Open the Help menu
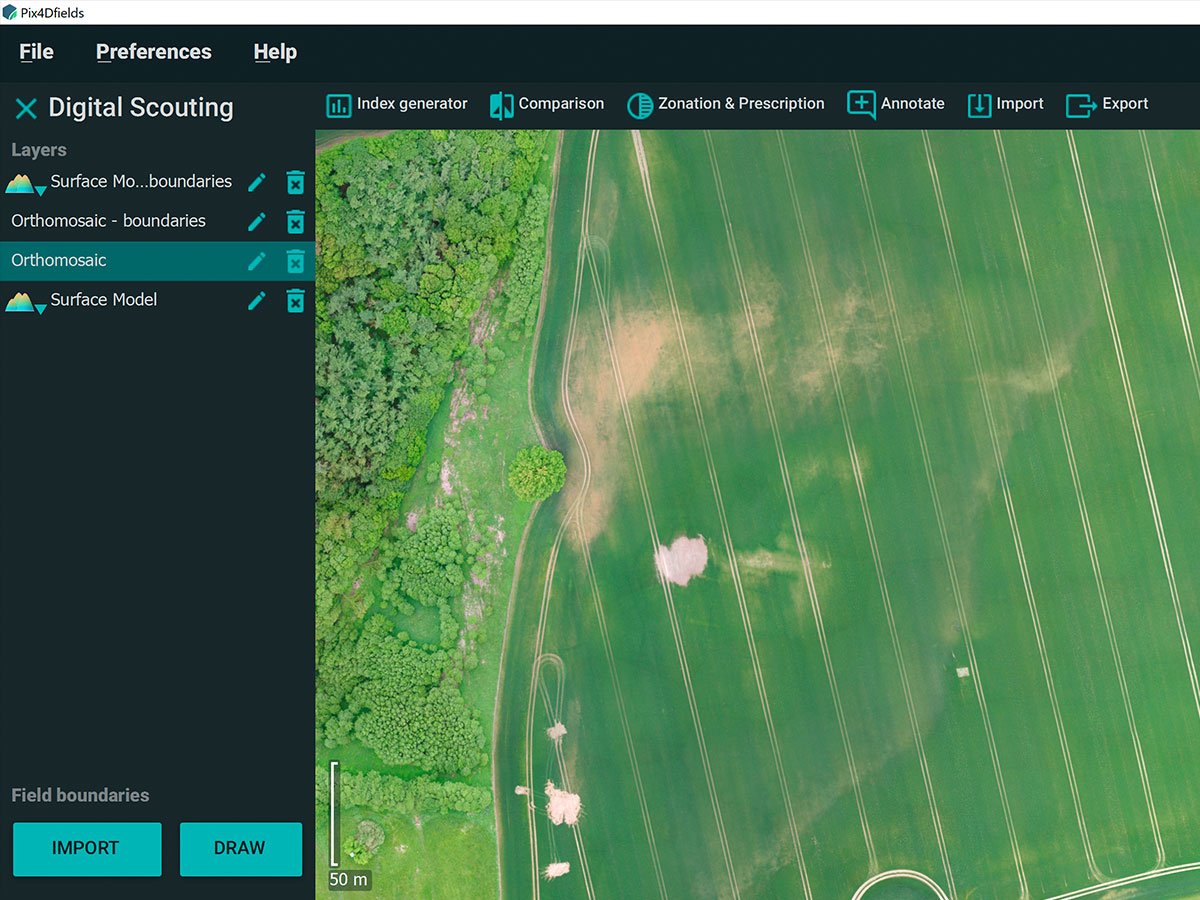 coord(275,52)
